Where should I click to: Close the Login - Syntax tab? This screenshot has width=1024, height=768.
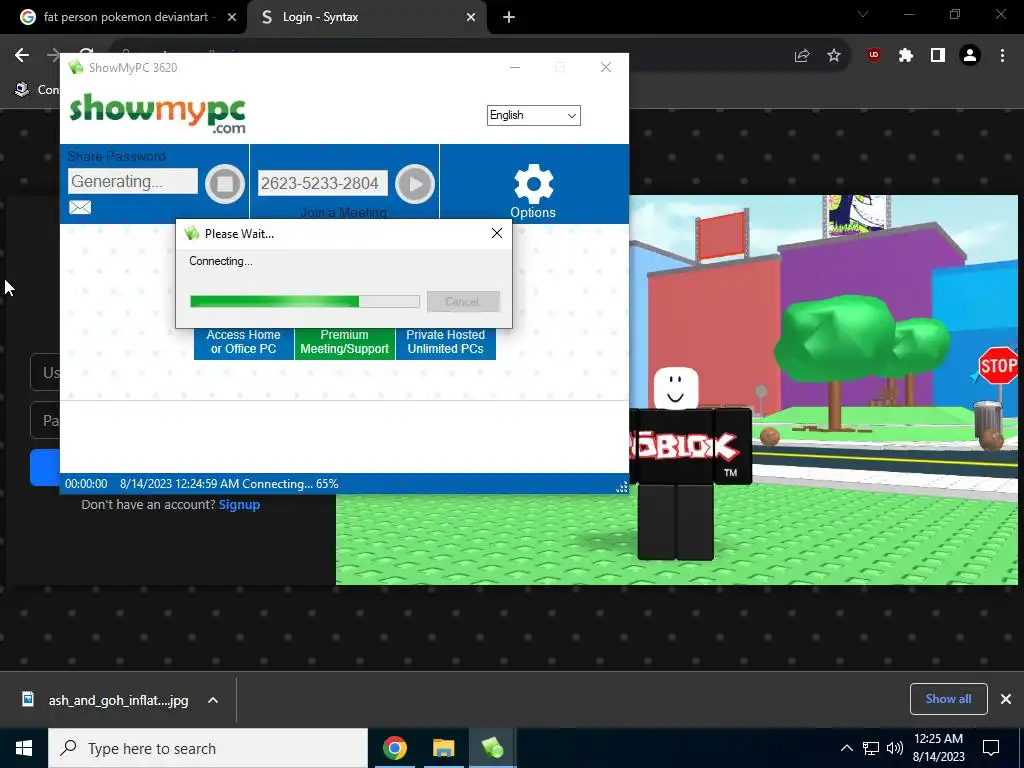click(x=471, y=18)
